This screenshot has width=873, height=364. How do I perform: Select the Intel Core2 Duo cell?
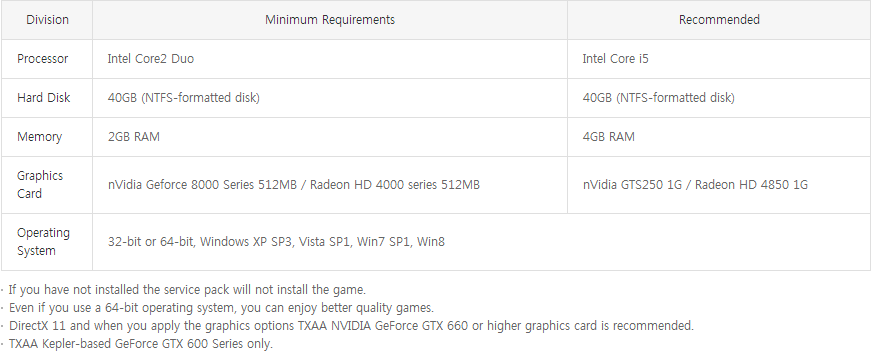pyautogui.click(x=330, y=59)
